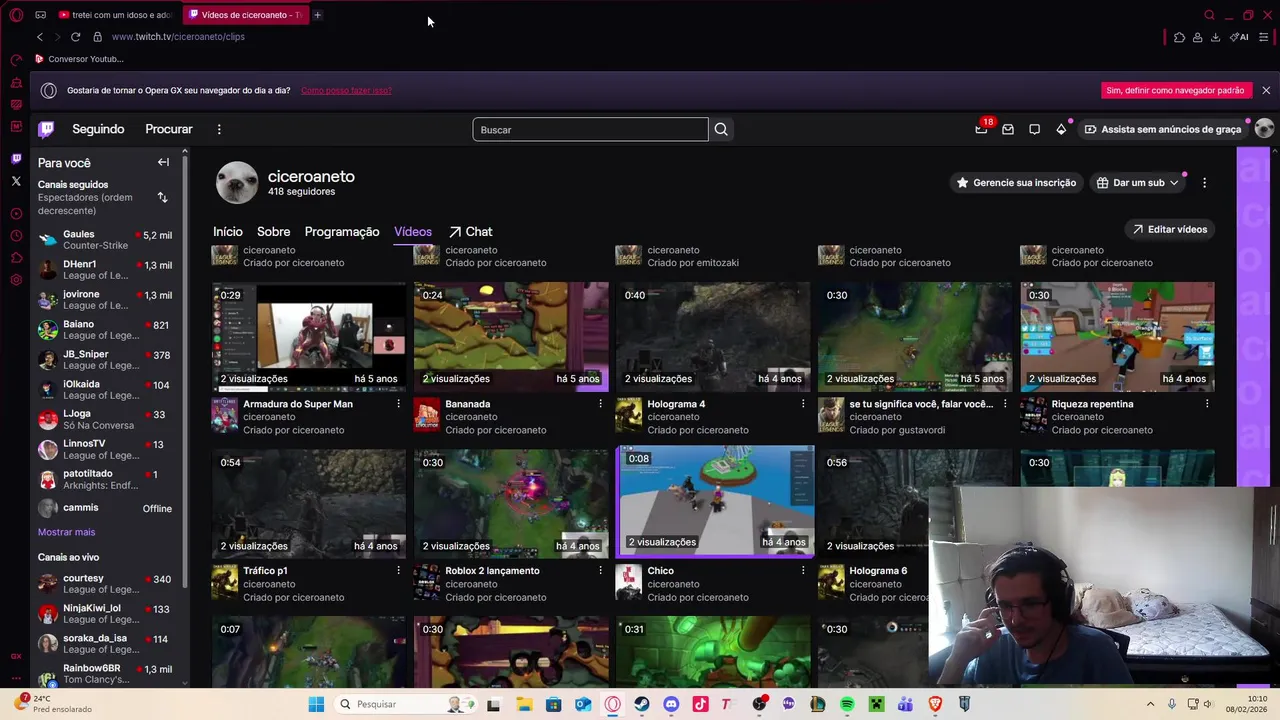
Task: Select the Vídeos tab
Action: [413, 231]
